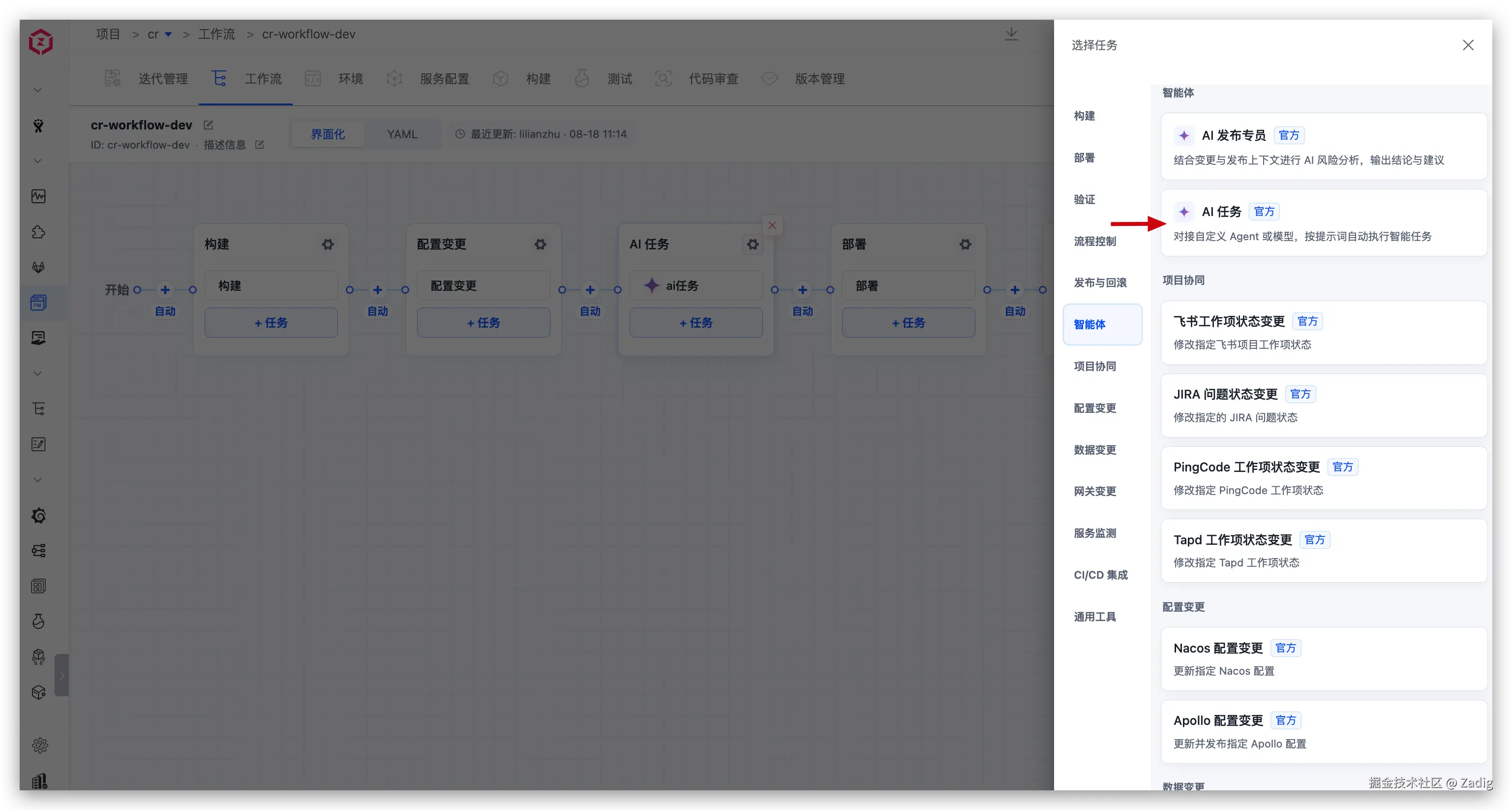Viewport: 1512px width, 810px height.
Task: Open the 配置变更 task in workflow
Action: click(483, 285)
